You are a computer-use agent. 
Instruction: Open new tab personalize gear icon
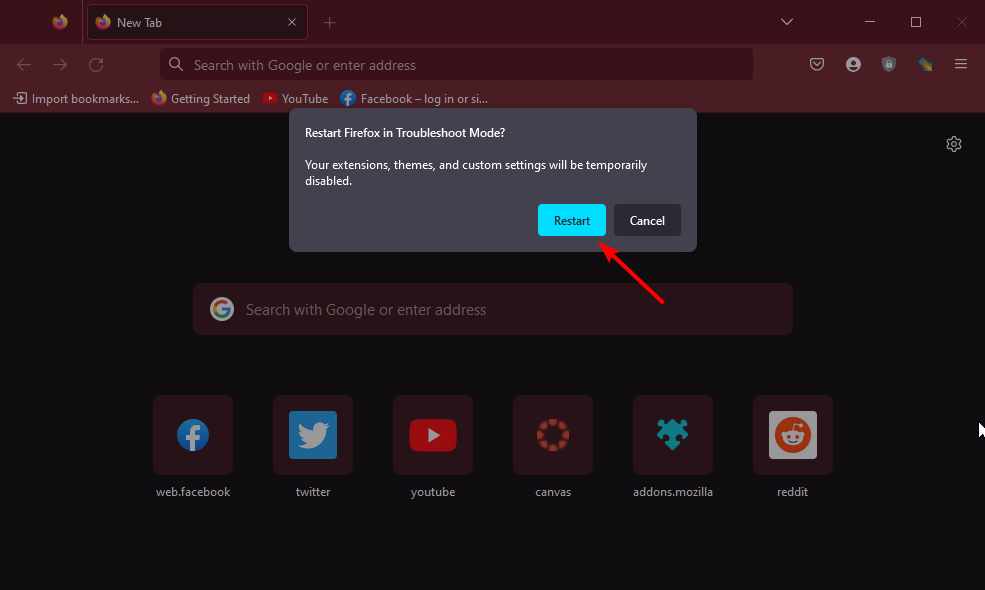954,144
